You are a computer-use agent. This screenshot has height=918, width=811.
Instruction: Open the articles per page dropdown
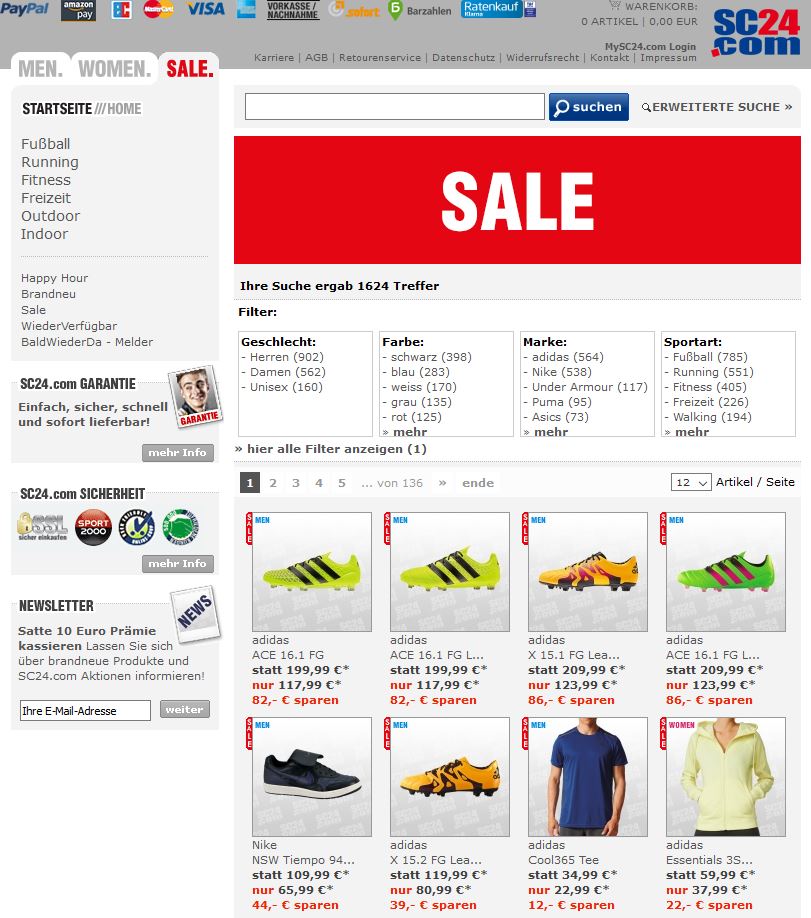coord(691,482)
